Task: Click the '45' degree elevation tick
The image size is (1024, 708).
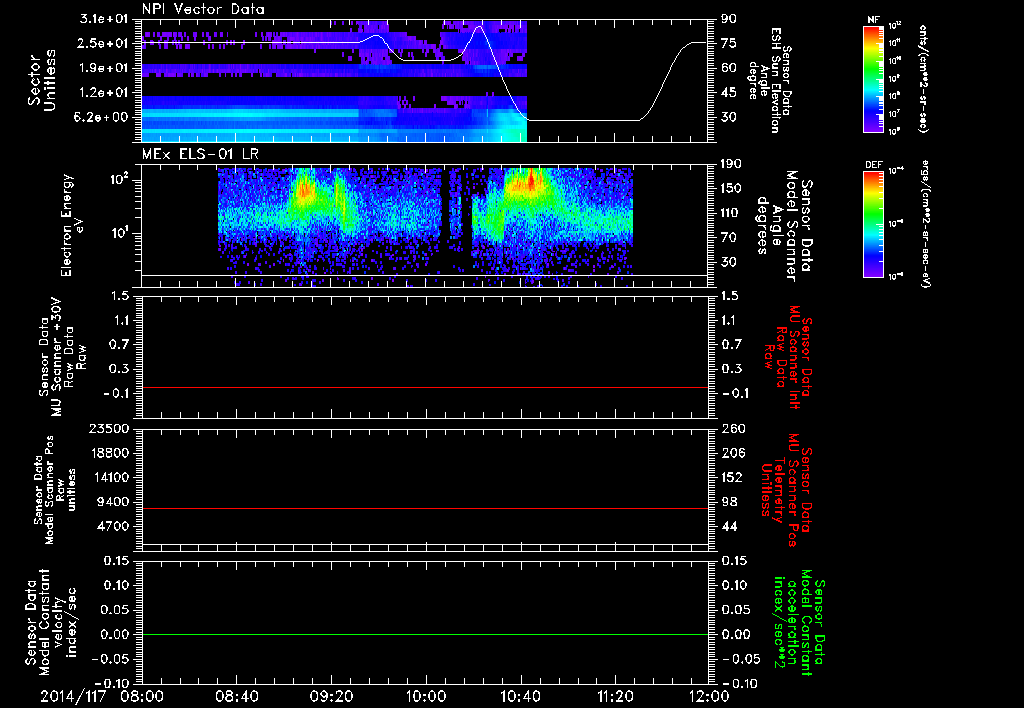Action: 729,93
